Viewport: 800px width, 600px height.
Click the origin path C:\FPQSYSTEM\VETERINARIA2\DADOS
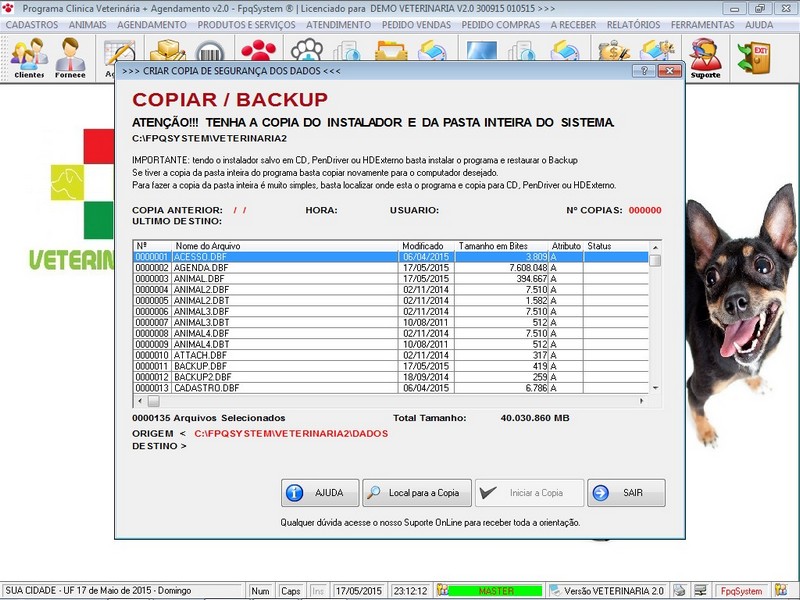[x=291, y=434]
